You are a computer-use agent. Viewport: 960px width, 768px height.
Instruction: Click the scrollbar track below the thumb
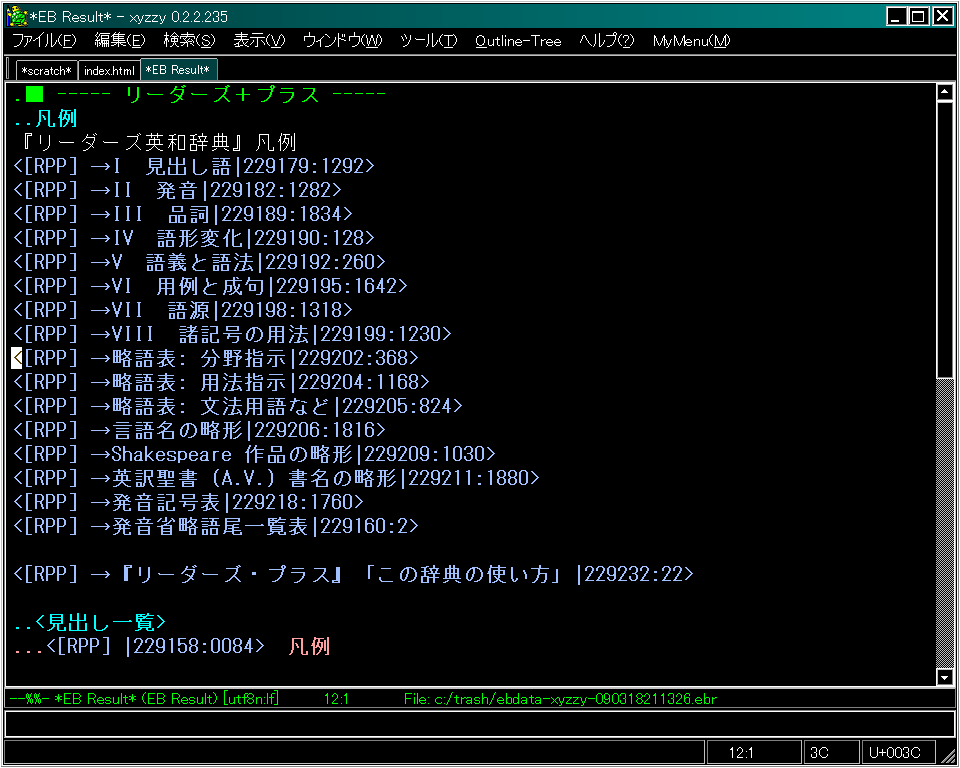tap(945, 523)
